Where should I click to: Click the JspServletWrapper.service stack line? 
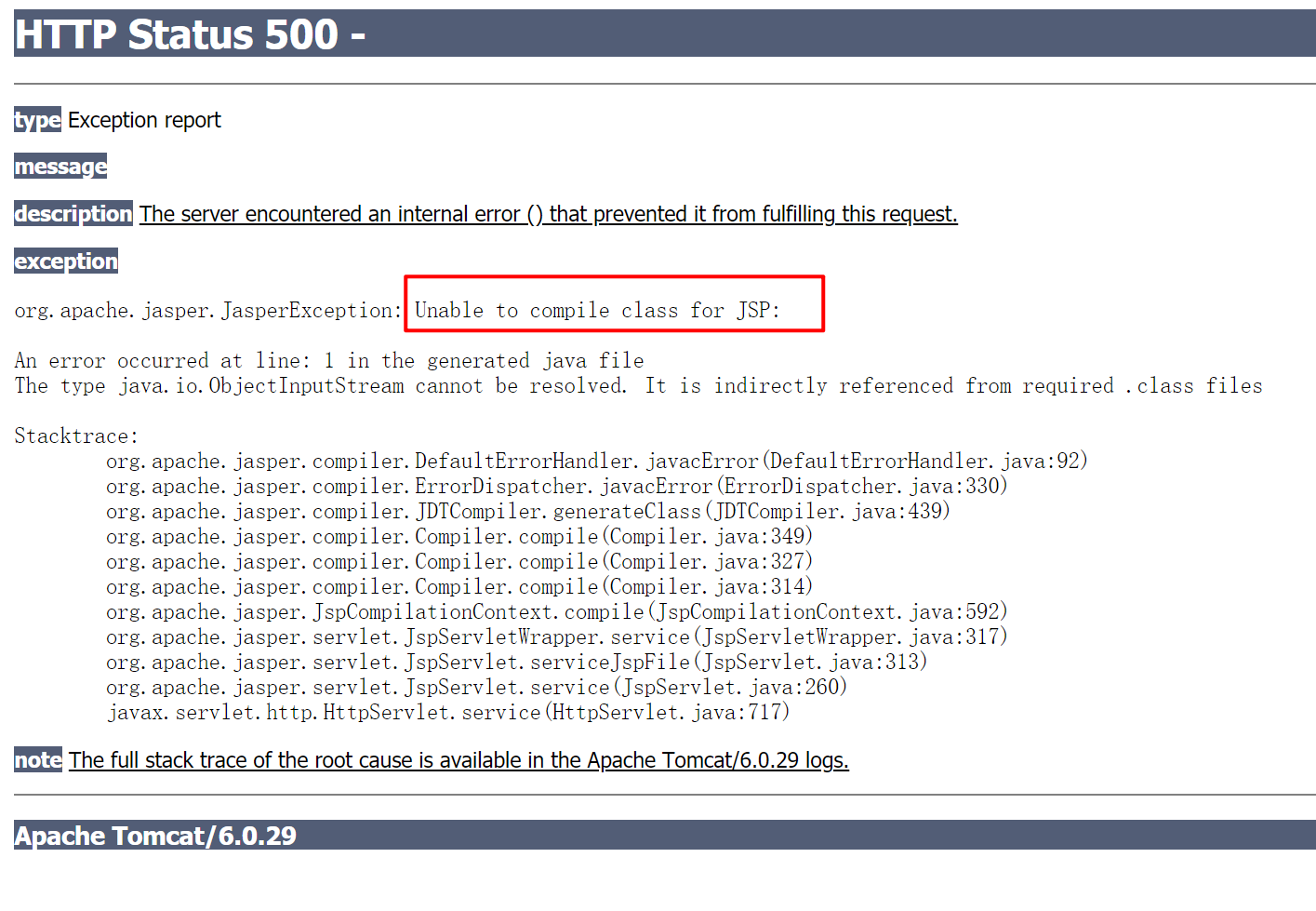[x=556, y=636]
